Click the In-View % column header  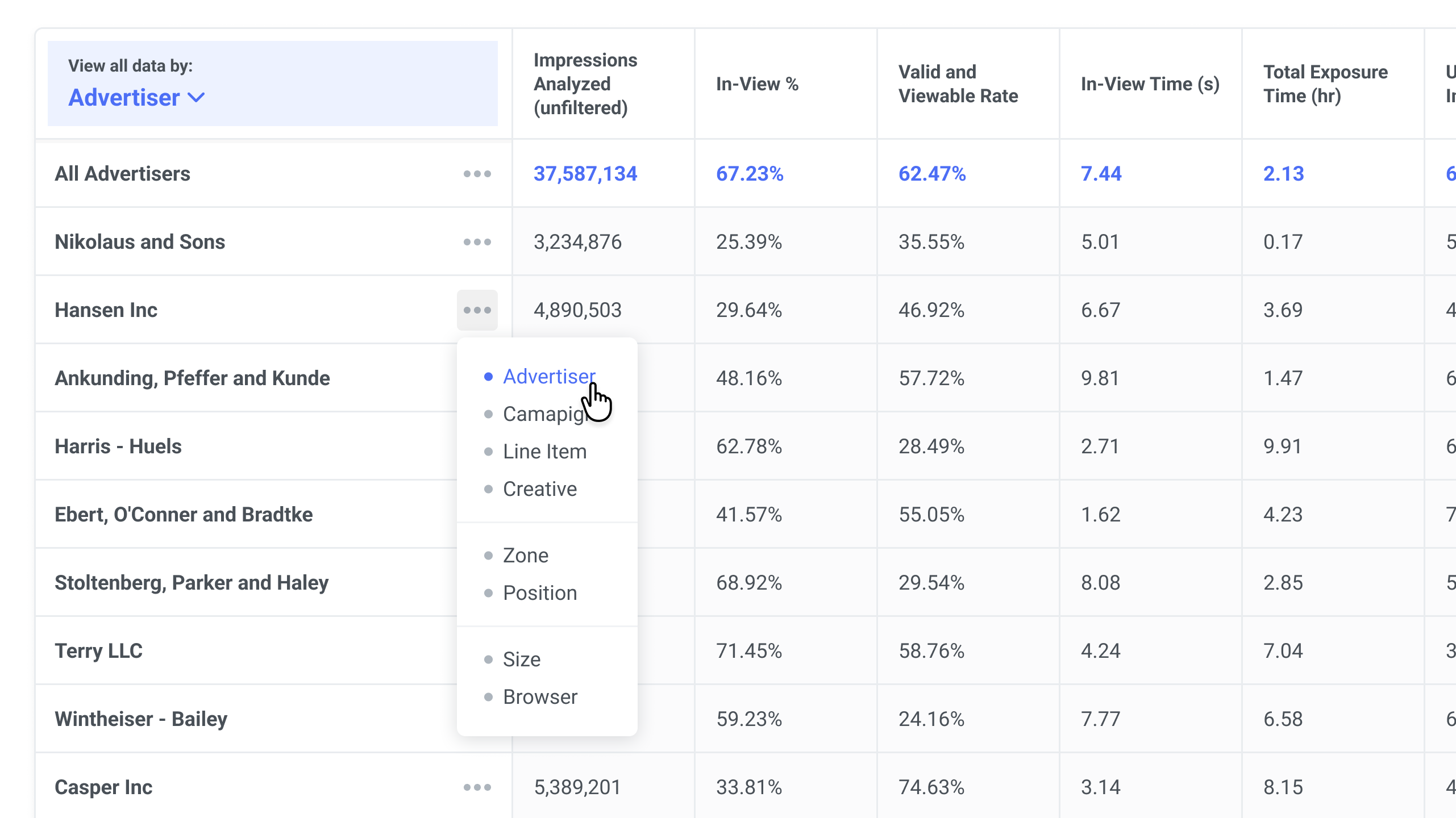(x=757, y=84)
